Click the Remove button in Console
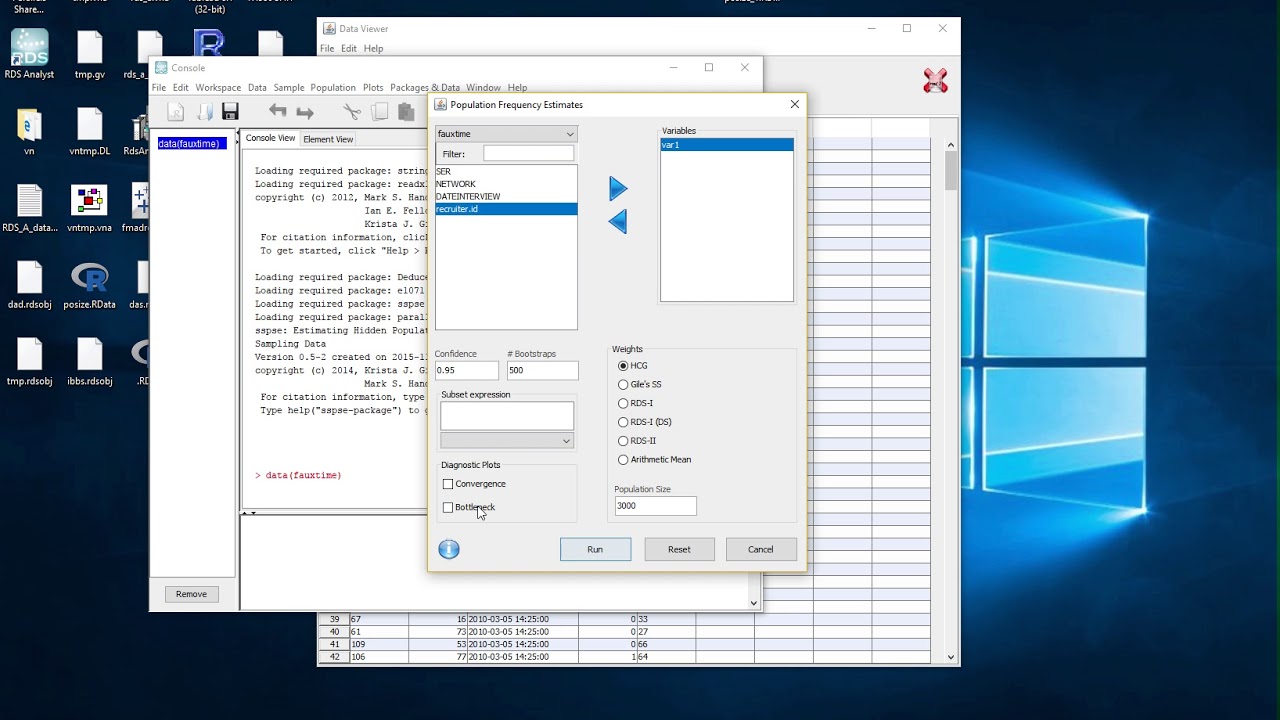 point(191,594)
